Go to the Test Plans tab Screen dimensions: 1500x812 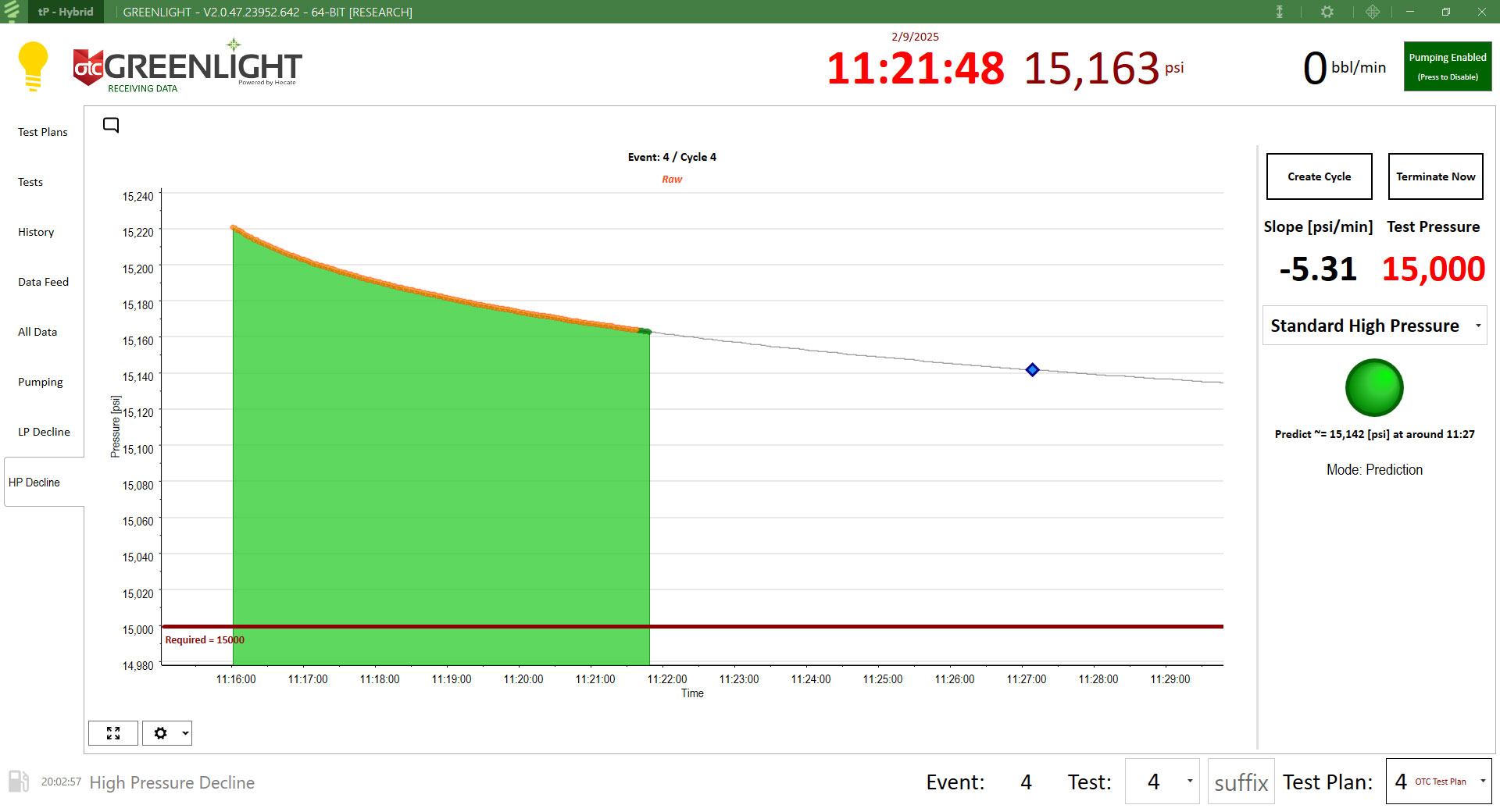tap(43, 132)
